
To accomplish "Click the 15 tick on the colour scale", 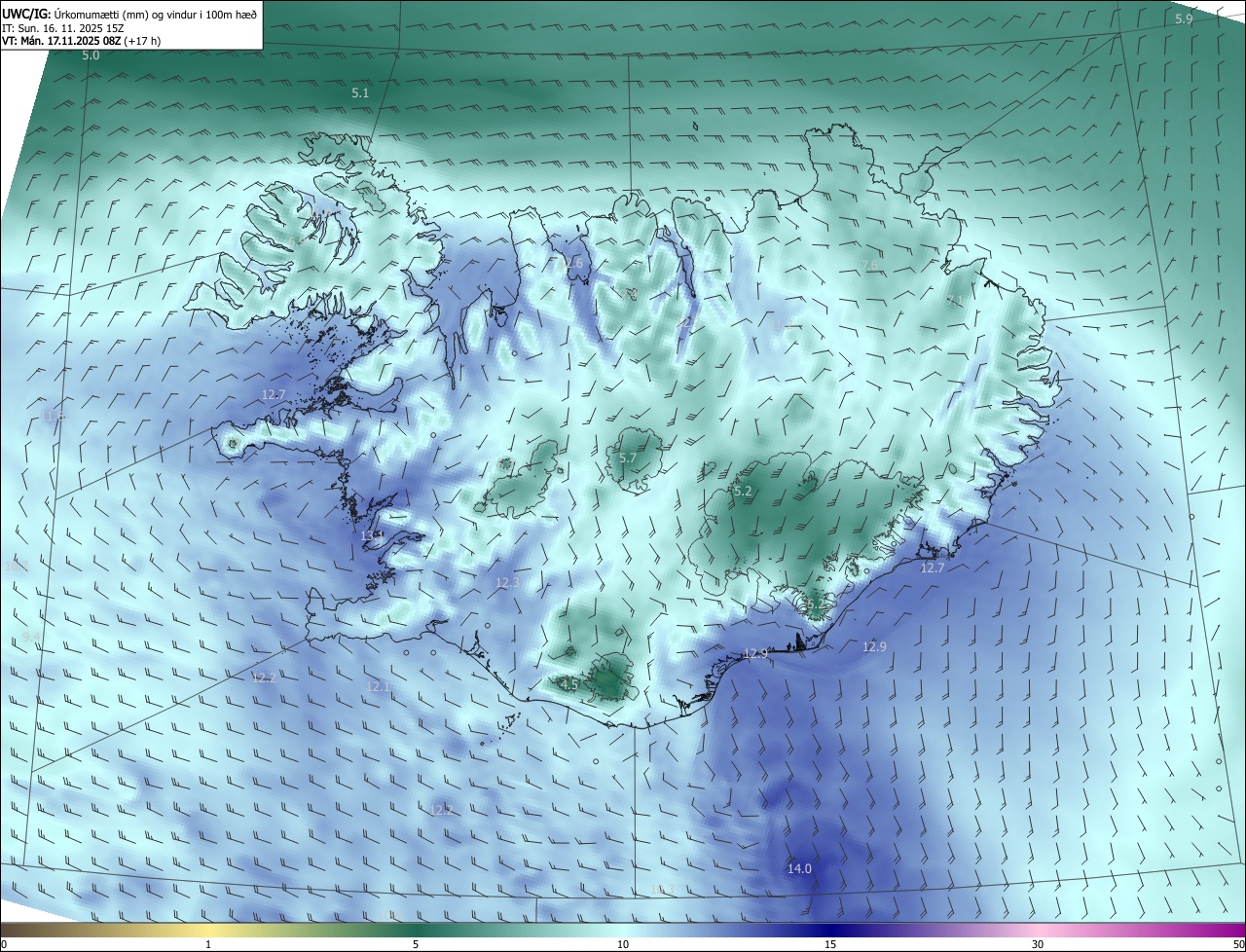I will (x=830, y=944).
